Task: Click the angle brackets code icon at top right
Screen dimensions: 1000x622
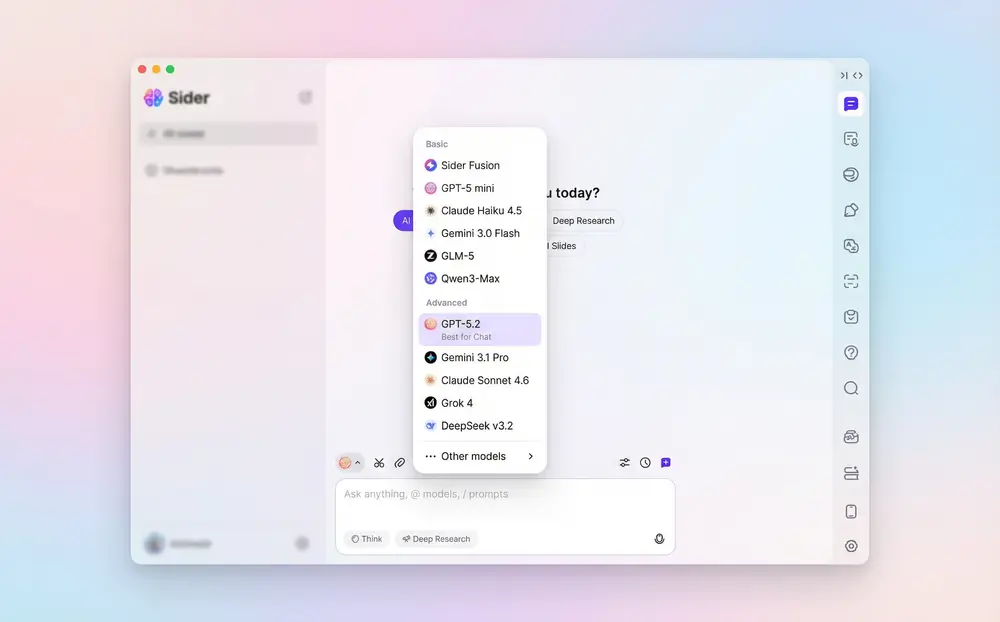Action: 858,75
